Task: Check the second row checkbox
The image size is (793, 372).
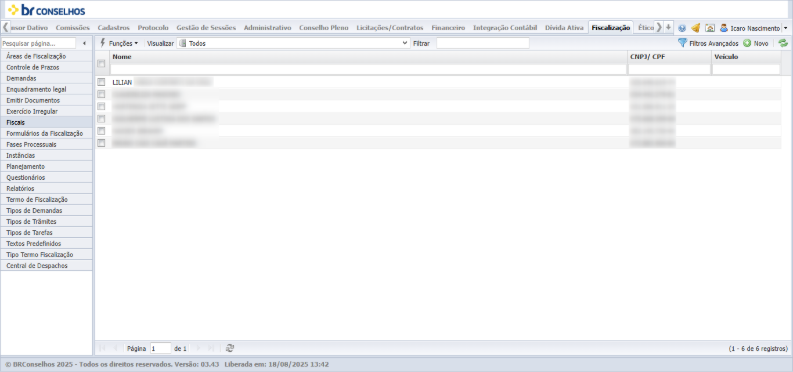Action: (101, 94)
